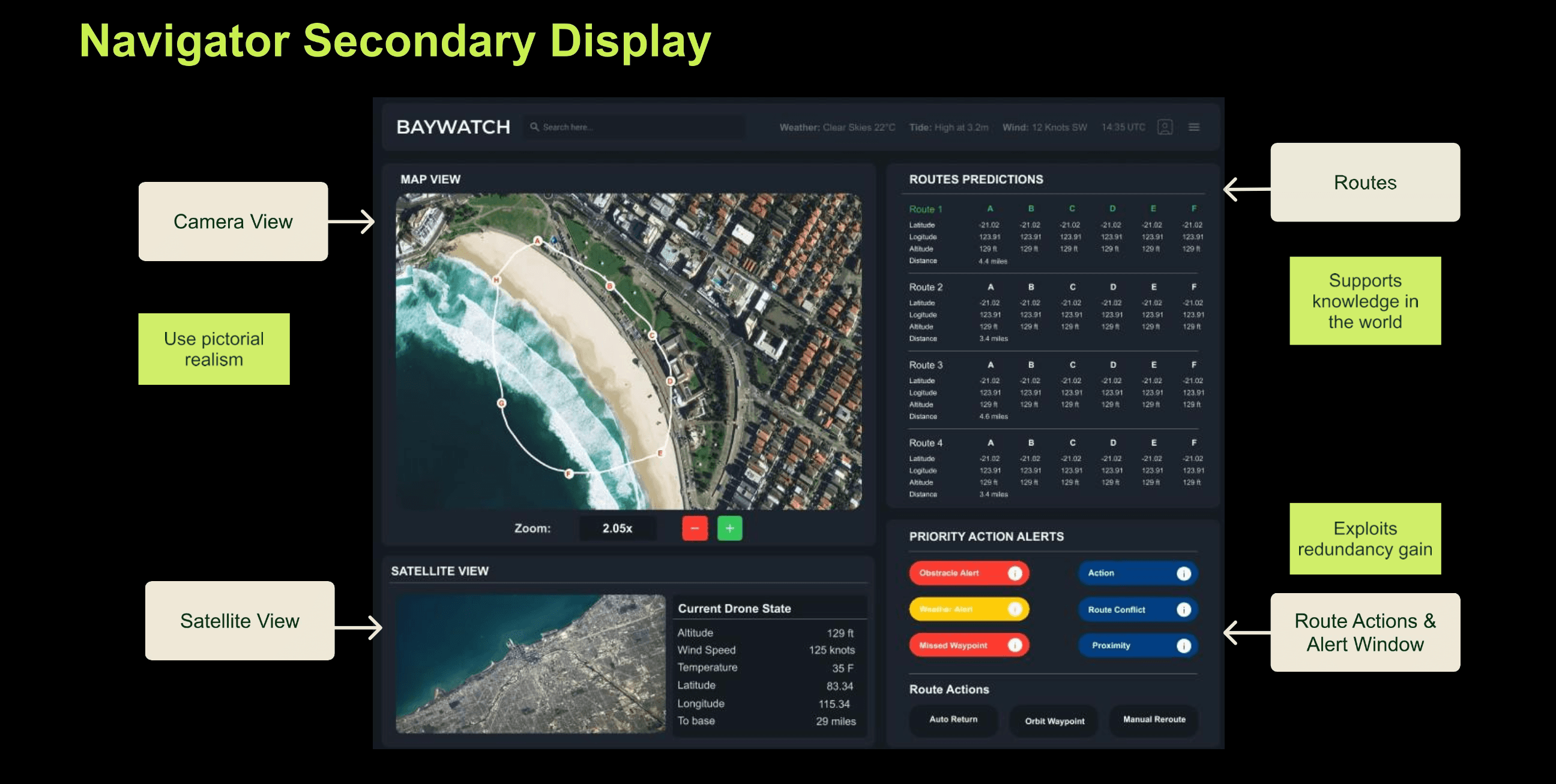This screenshot has height=784, width=1556.
Task: Click the info icon on Obstacle Alert
Action: 1015,573
